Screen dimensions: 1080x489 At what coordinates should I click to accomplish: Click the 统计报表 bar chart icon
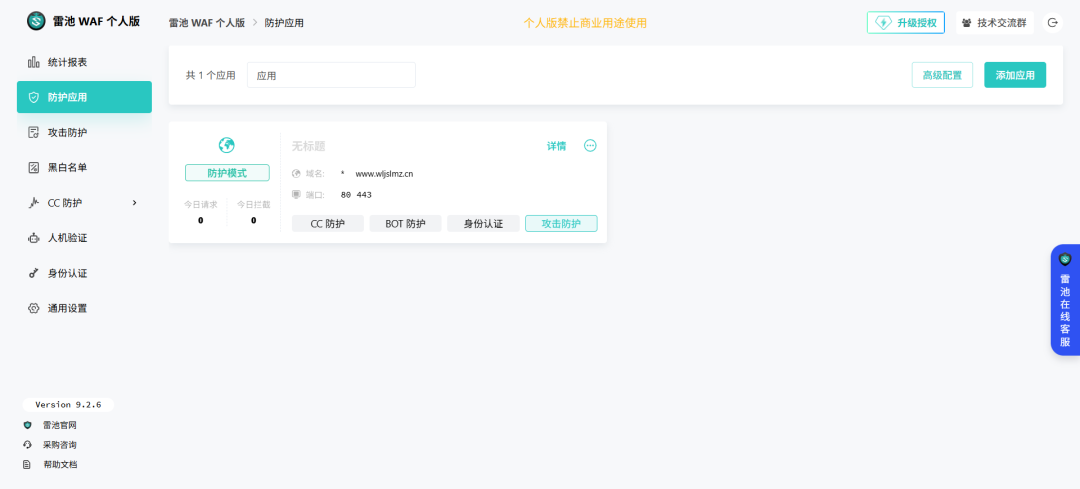click(x=34, y=62)
